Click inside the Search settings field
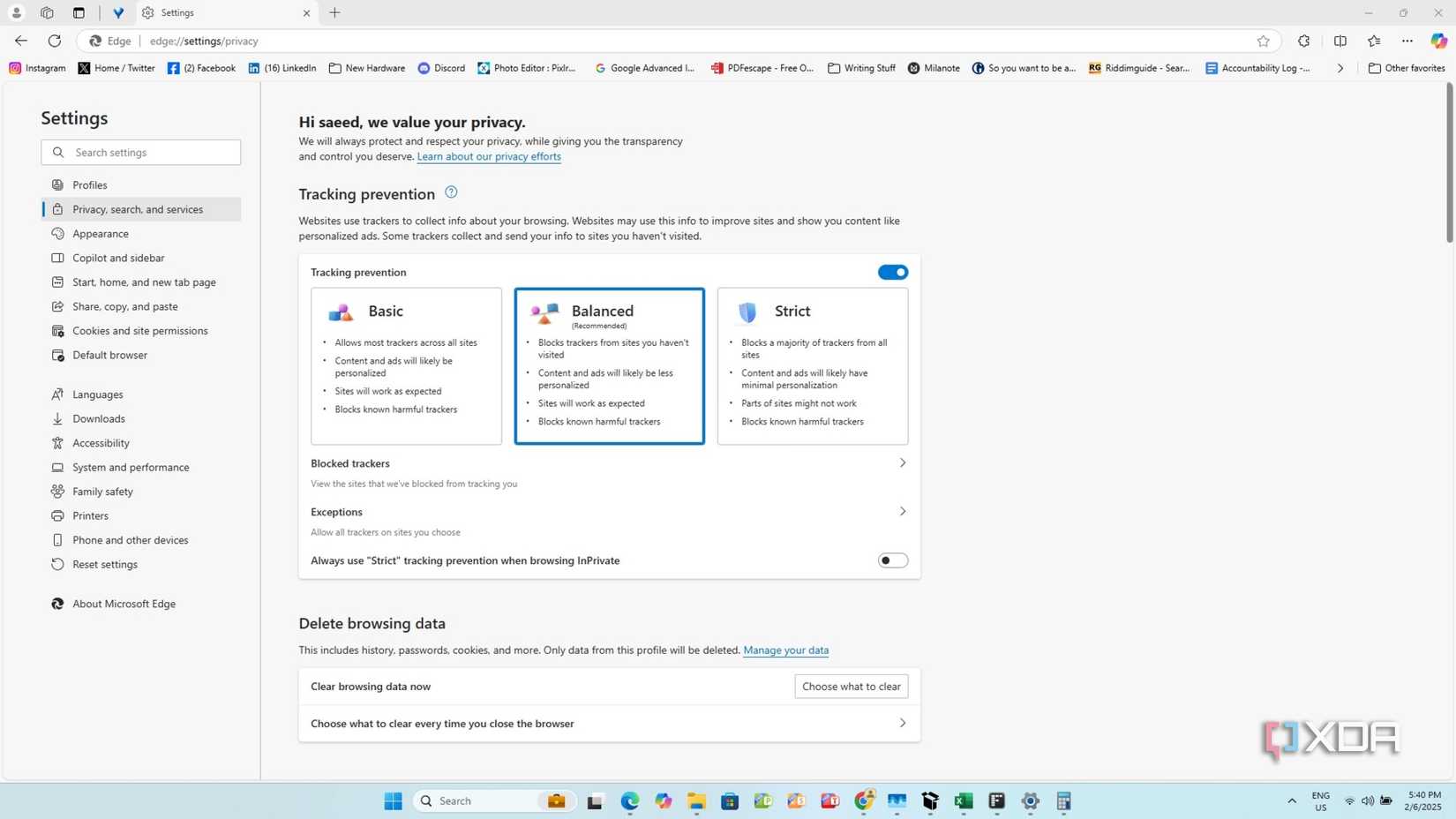 140,152
